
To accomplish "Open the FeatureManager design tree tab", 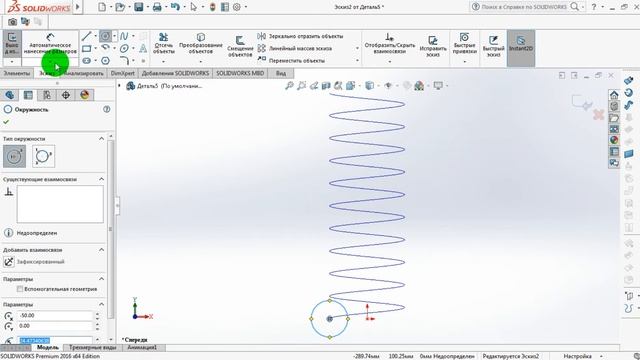I will point(10,95).
